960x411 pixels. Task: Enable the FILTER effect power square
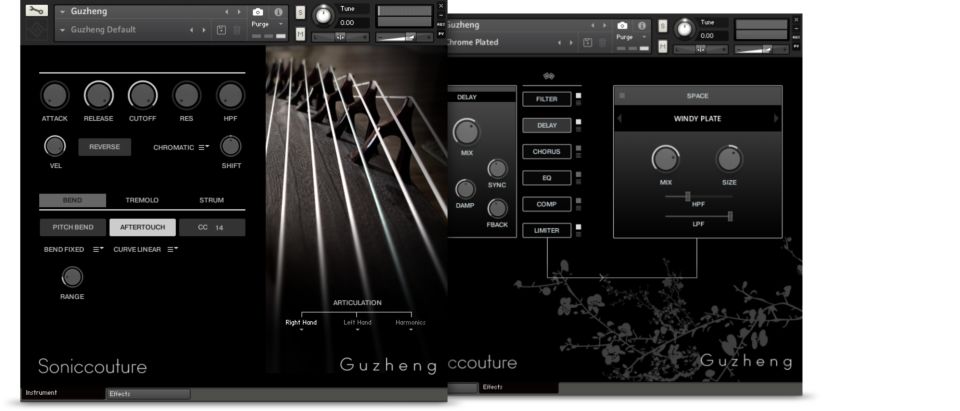tap(578, 97)
